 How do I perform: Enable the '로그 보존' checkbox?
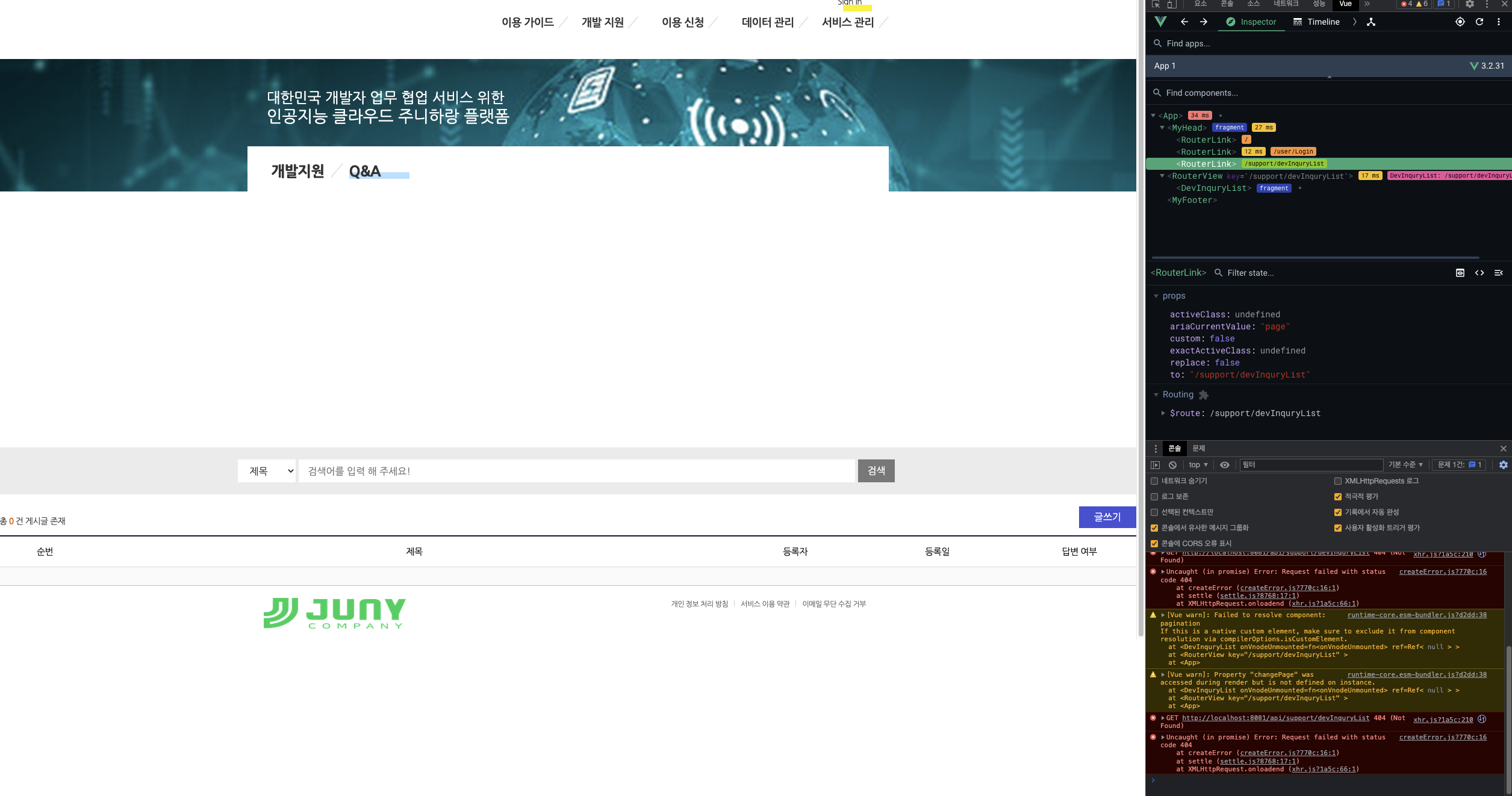tap(1154, 497)
